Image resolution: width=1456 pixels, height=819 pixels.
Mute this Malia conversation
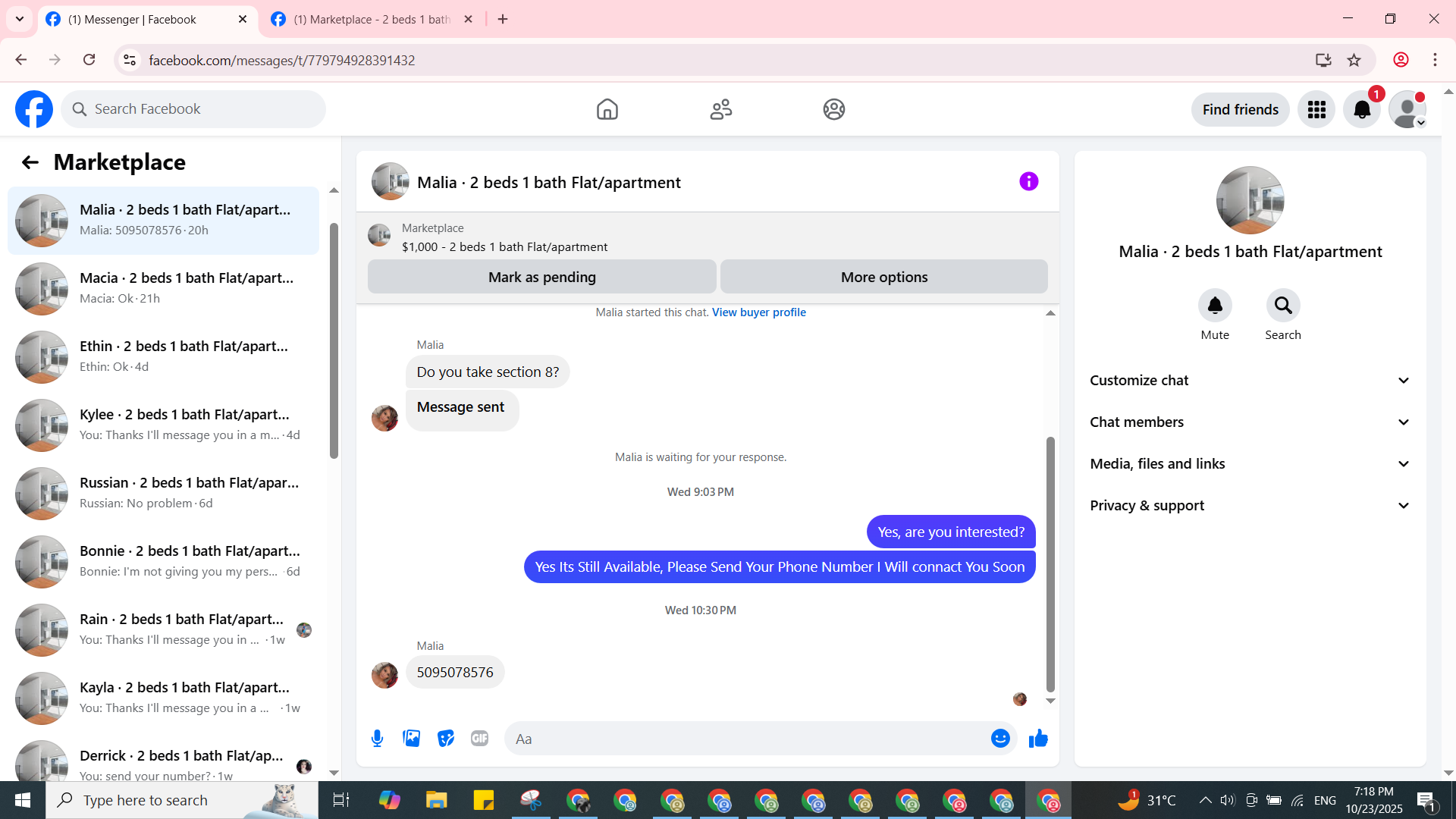pos(1215,306)
